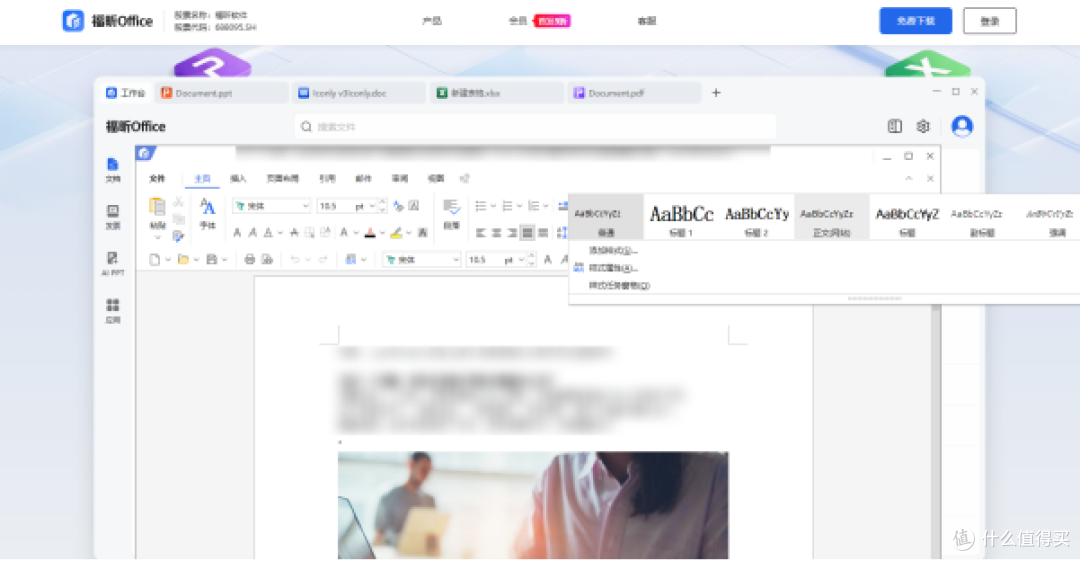1080x561 pixels.
Task: Open AI PPT in the left sidebar
Action: (113, 263)
